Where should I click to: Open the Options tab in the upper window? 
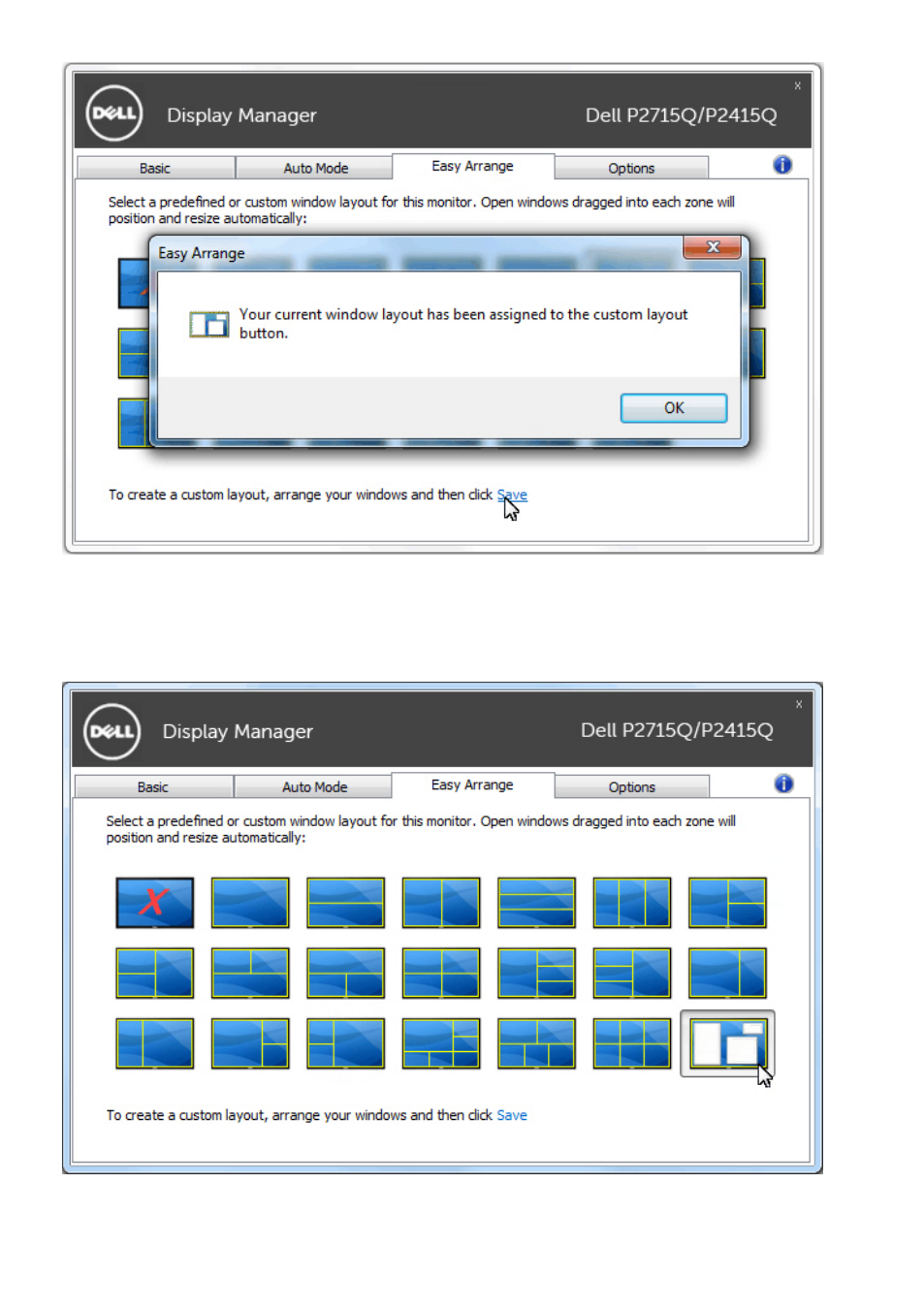pyautogui.click(x=631, y=168)
